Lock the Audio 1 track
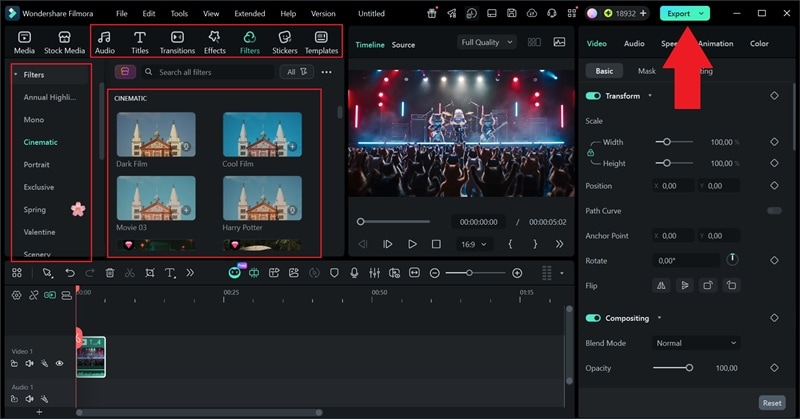 pyautogui.click(x=14, y=399)
